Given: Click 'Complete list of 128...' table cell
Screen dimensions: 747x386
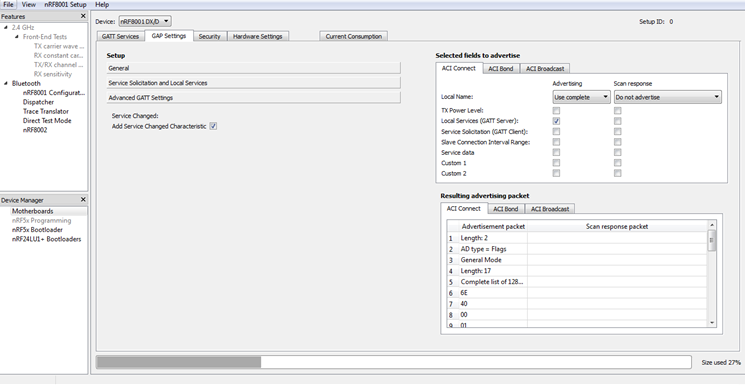Looking at the screenshot, I should tap(493, 282).
